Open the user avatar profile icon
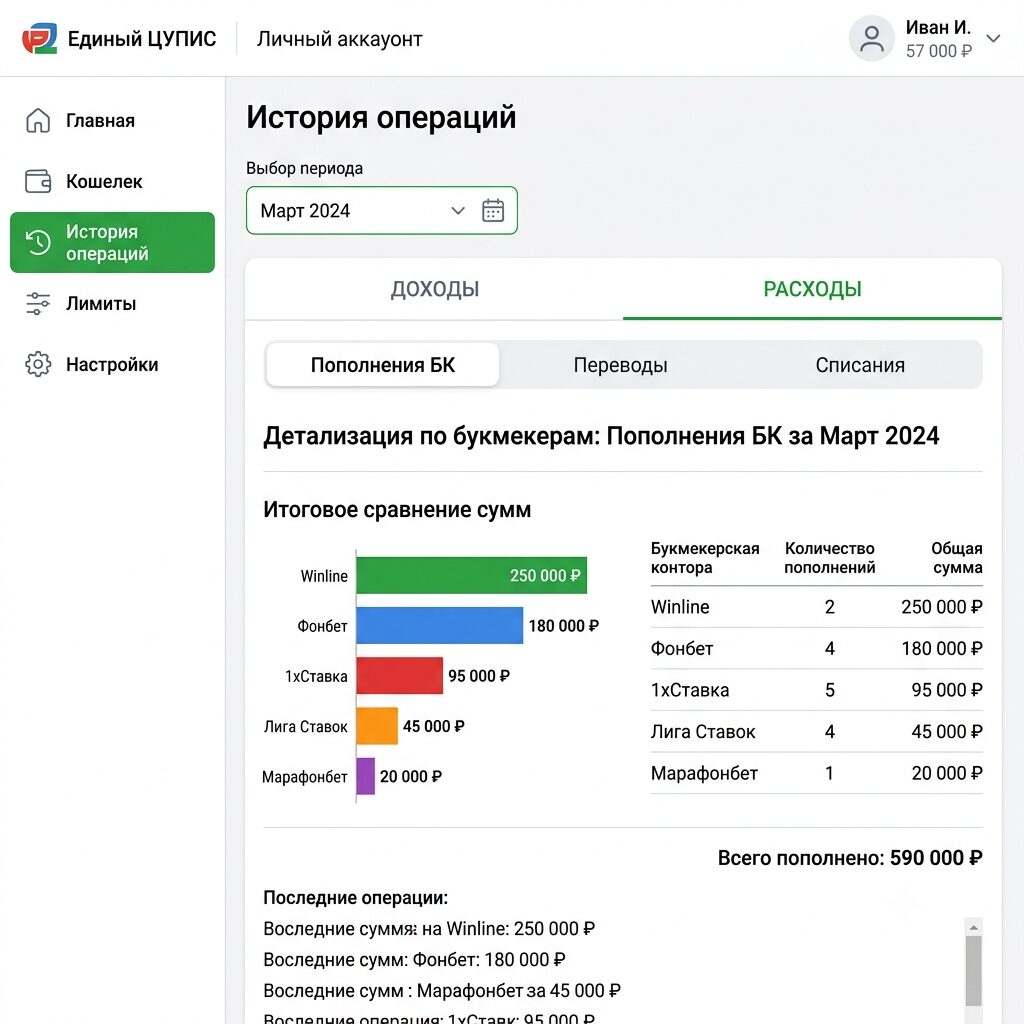1024x1024 pixels. click(x=871, y=39)
